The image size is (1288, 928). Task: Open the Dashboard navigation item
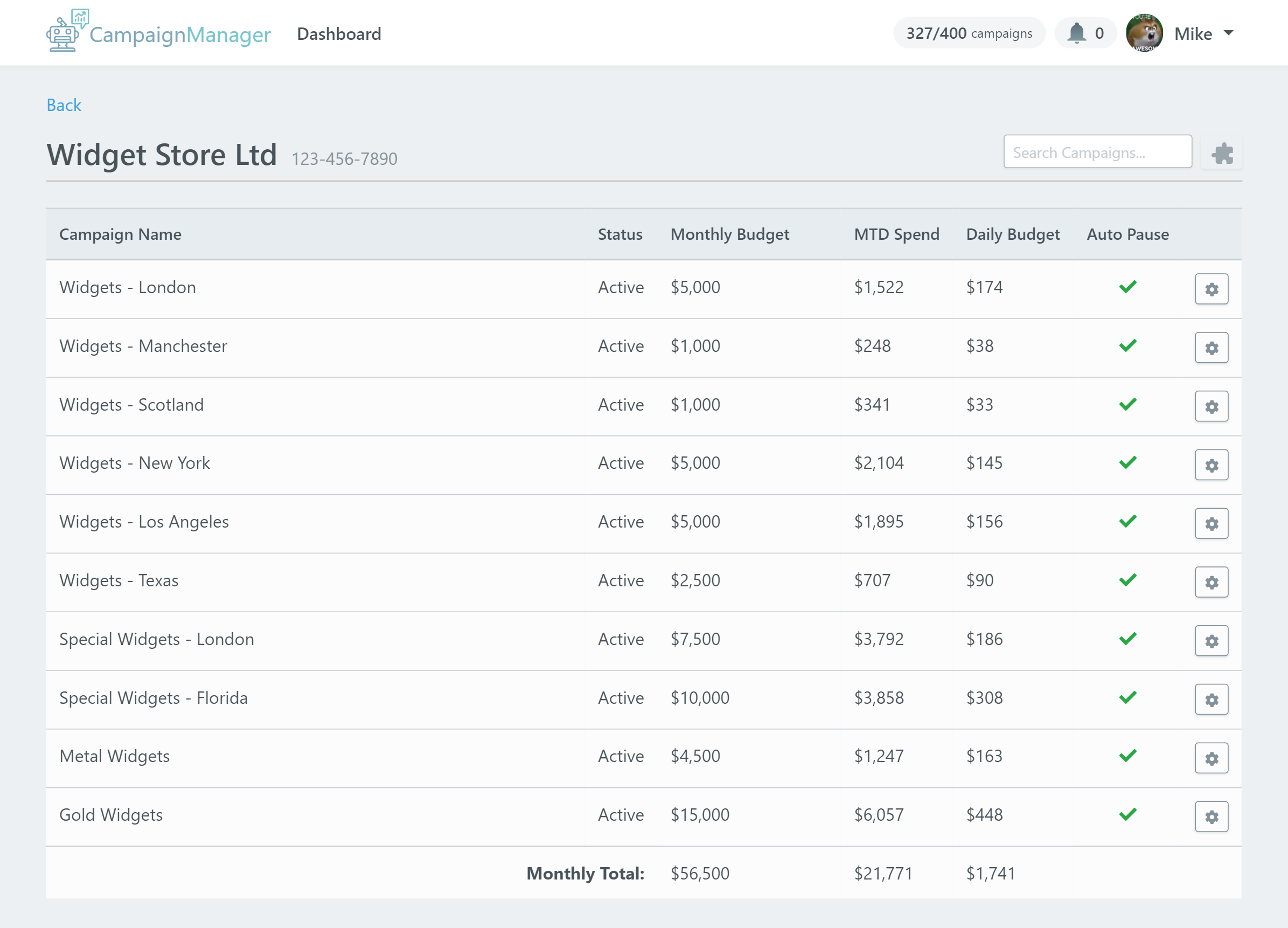coord(338,33)
